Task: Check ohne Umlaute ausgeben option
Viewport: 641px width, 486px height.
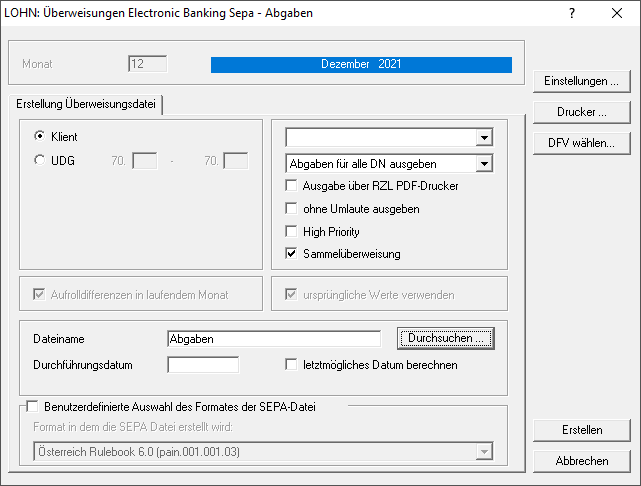Action: pyautogui.click(x=292, y=209)
